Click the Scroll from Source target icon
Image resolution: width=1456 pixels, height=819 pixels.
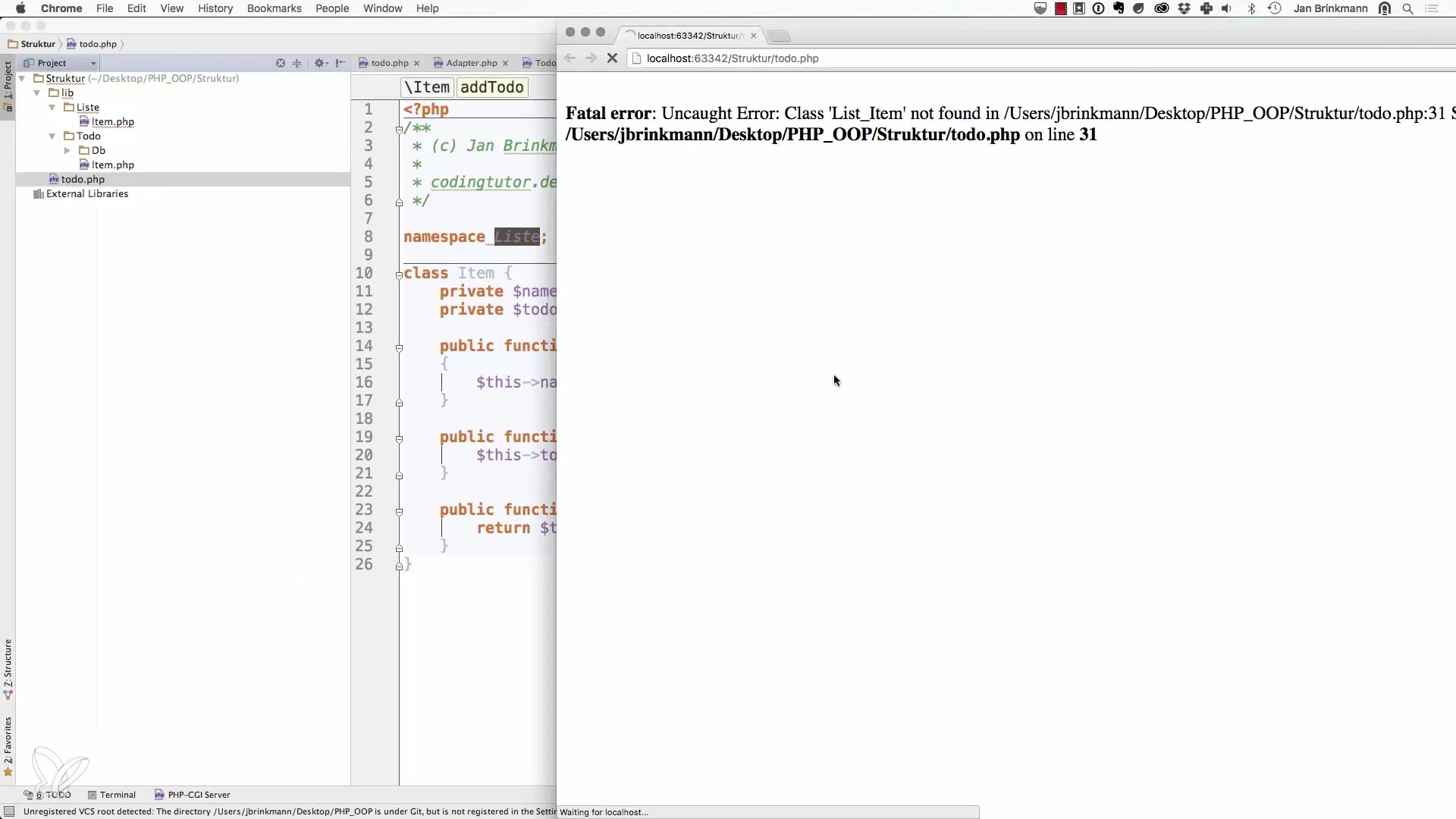(281, 63)
